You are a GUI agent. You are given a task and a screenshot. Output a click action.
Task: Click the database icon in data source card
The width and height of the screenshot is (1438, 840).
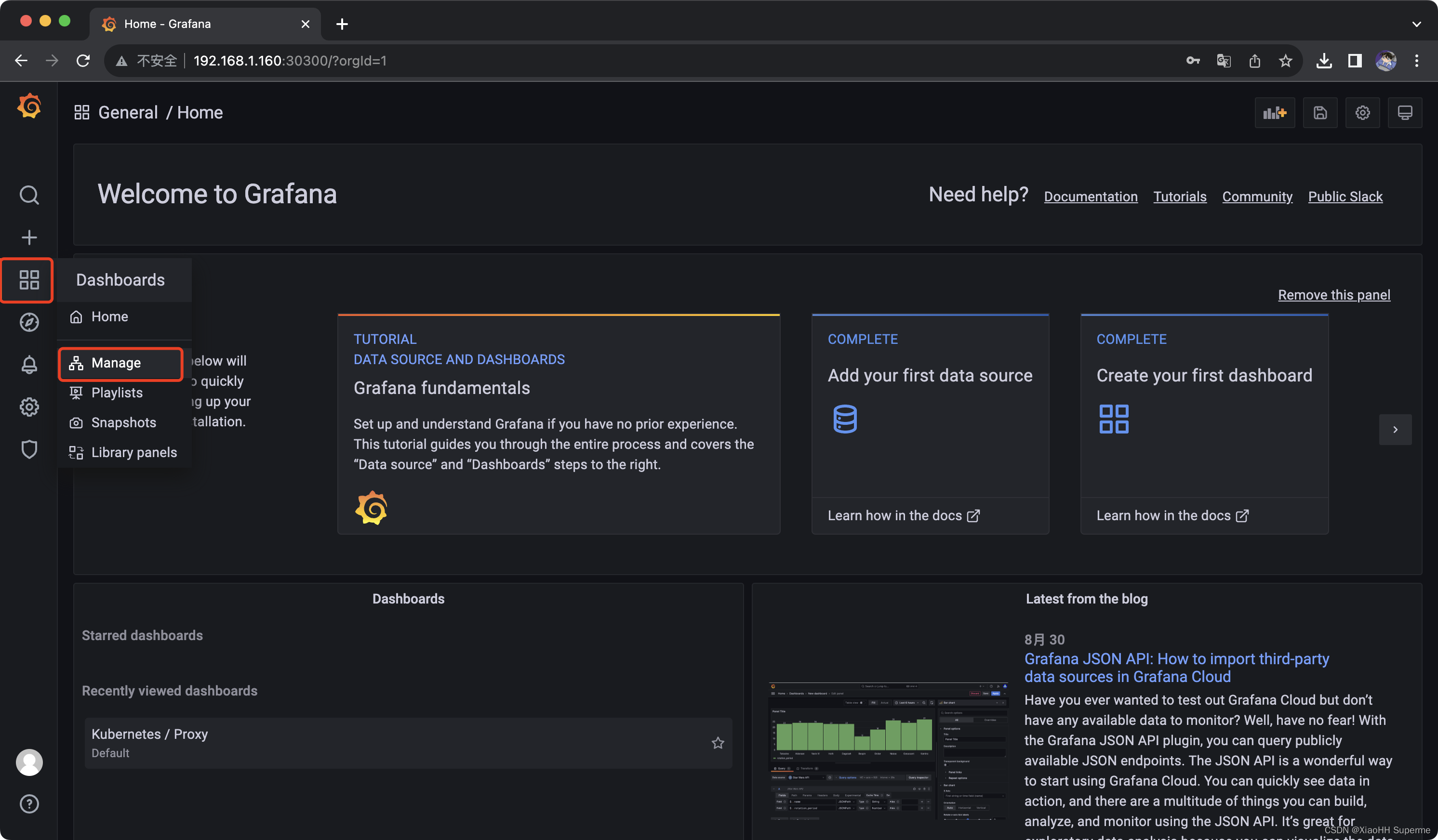point(845,419)
